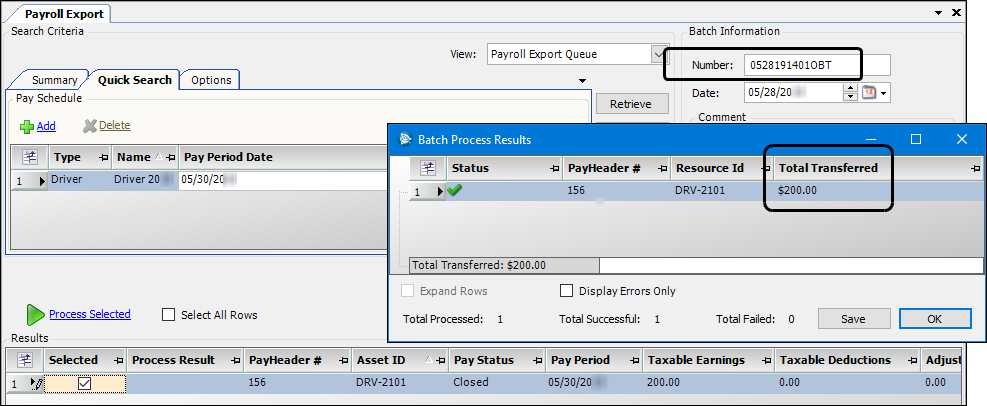Click the batch Number input field
987x406 pixels.
tap(817, 65)
